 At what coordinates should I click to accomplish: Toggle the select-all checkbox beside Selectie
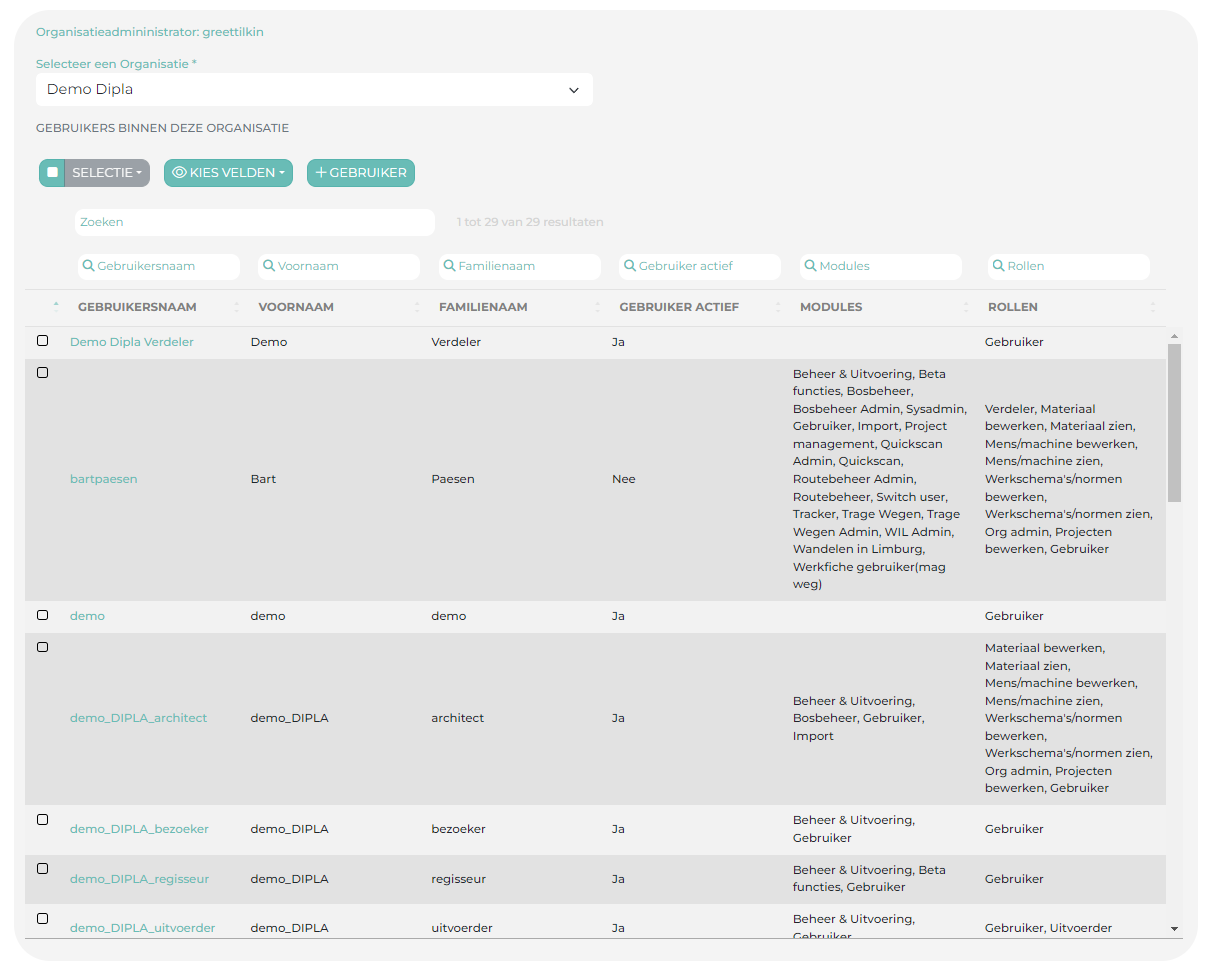(x=52, y=173)
